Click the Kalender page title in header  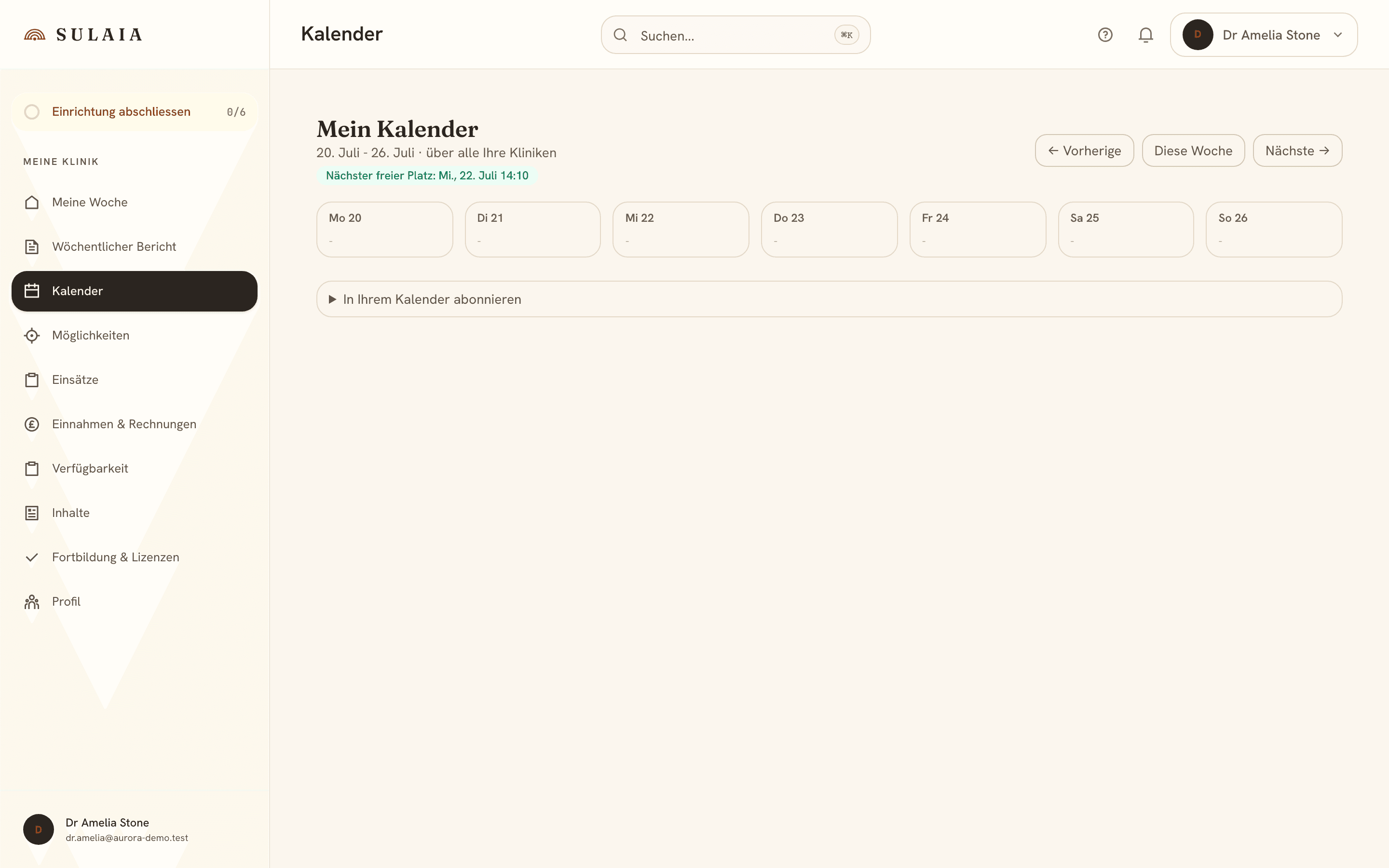coord(341,34)
